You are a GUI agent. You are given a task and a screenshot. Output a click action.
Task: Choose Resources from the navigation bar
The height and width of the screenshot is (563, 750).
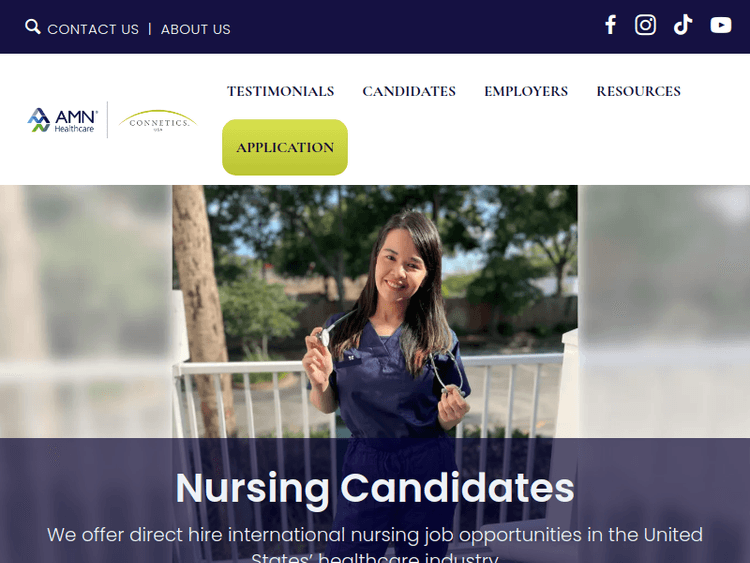(638, 91)
